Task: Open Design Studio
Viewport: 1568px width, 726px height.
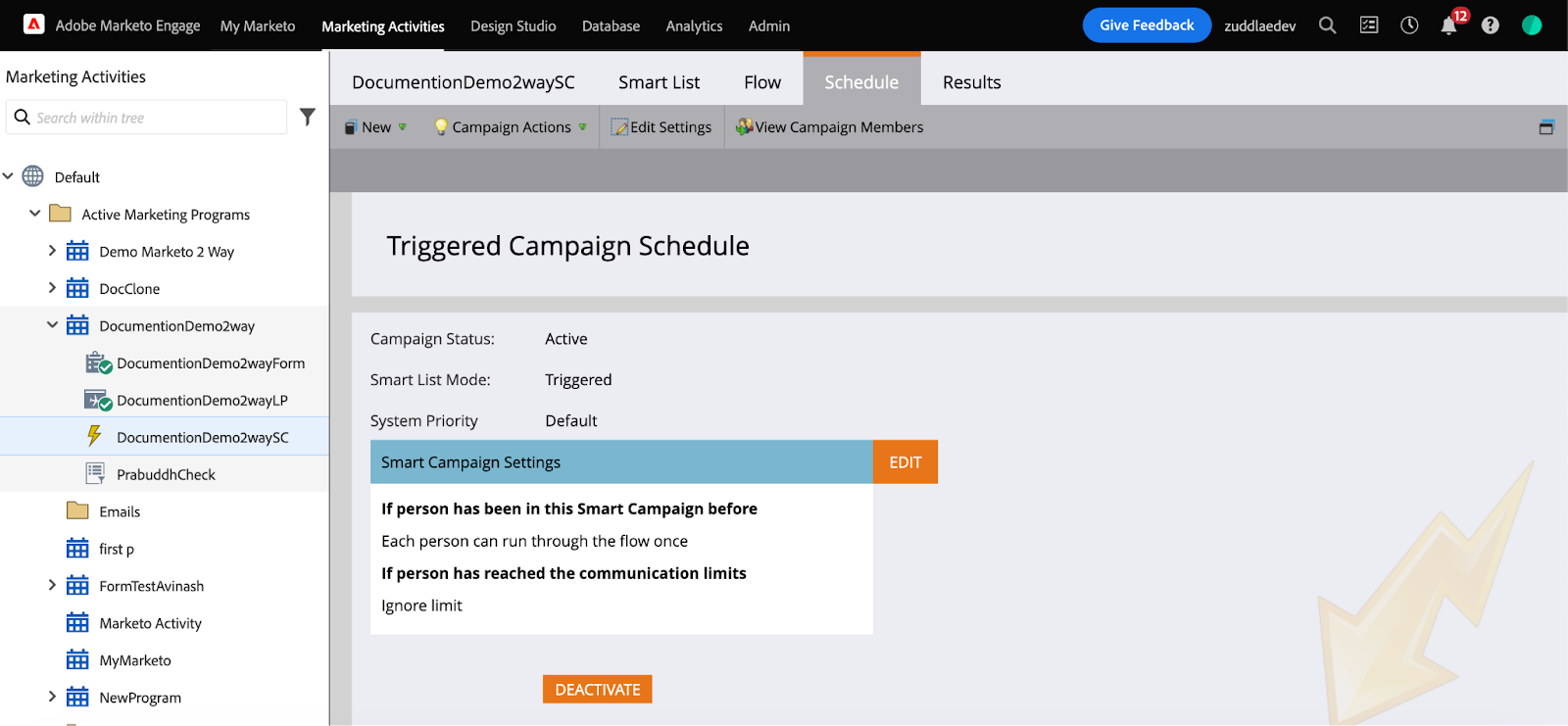Action: click(514, 26)
